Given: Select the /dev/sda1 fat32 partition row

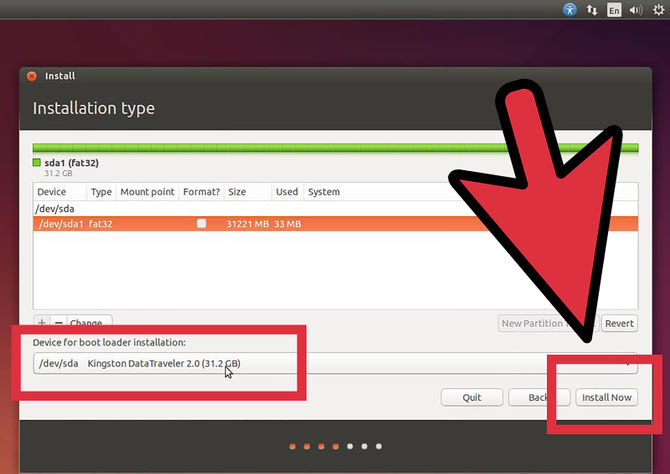Looking at the screenshot, I should pos(335,224).
